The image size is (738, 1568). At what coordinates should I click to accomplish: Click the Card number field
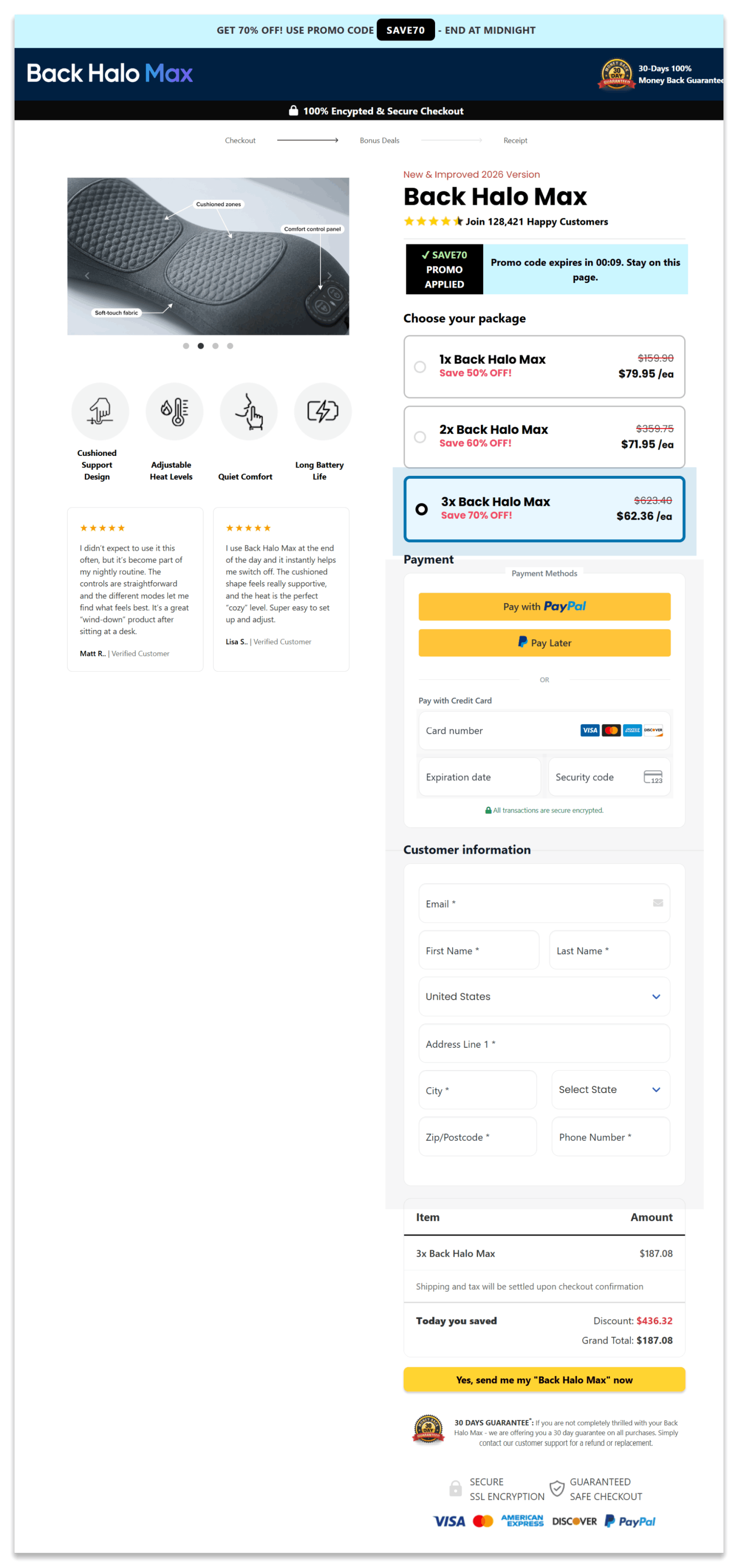pyautogui.click(x=545, y=731)
